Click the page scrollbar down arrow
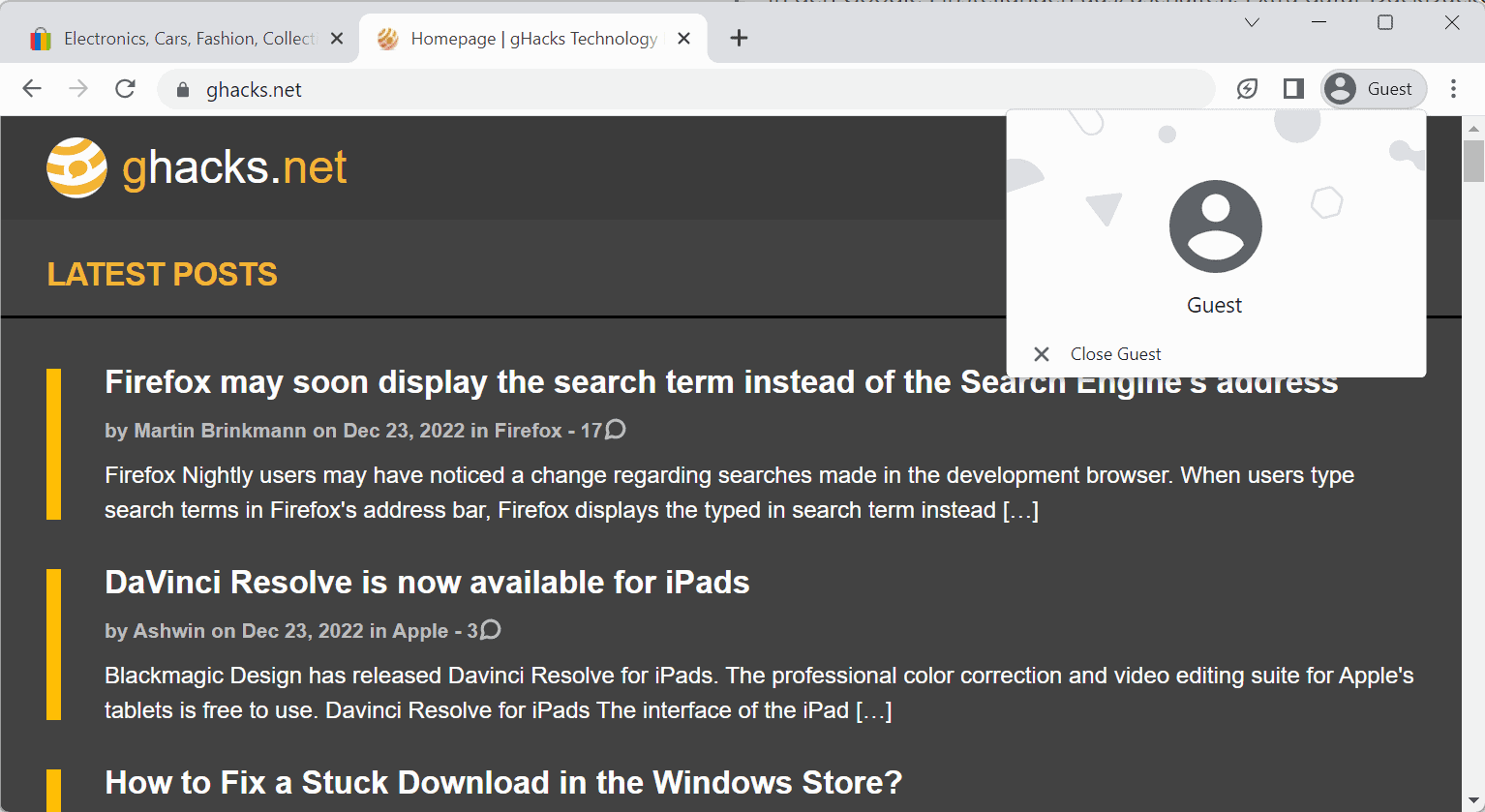The height and width of the screenshot is (812, 1485). (1473, 801)
